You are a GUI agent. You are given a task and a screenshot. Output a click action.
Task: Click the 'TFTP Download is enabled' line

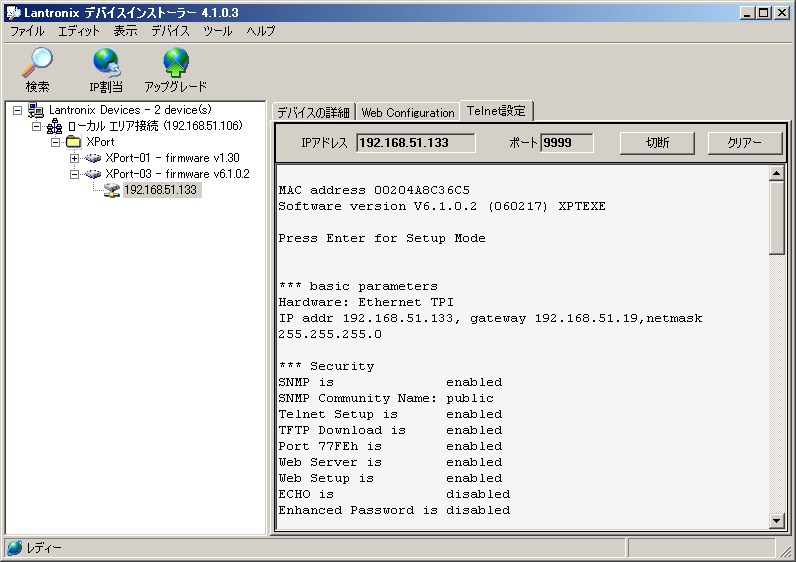[x=390, y=431]
